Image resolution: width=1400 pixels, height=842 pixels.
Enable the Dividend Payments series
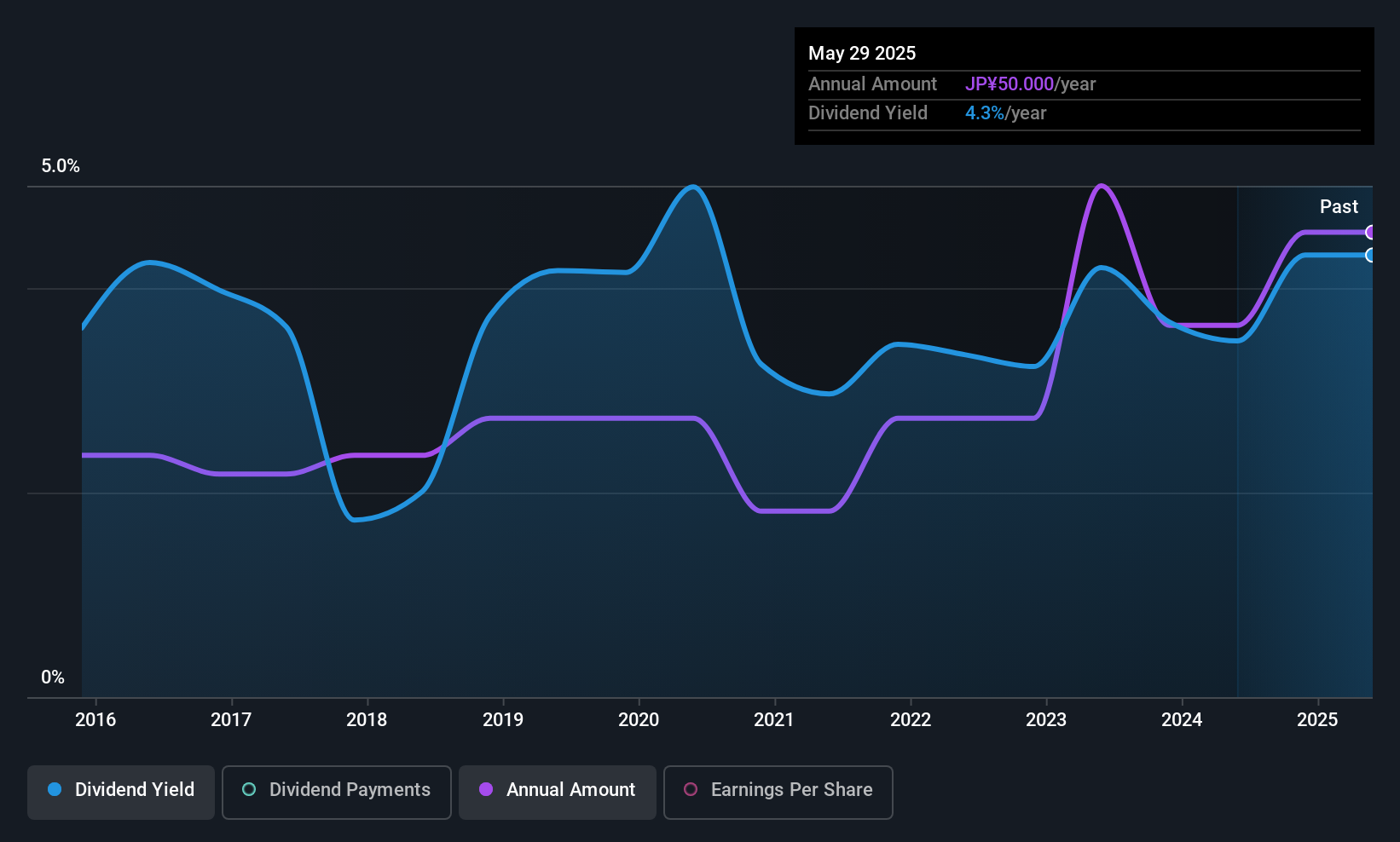(336, 792)
